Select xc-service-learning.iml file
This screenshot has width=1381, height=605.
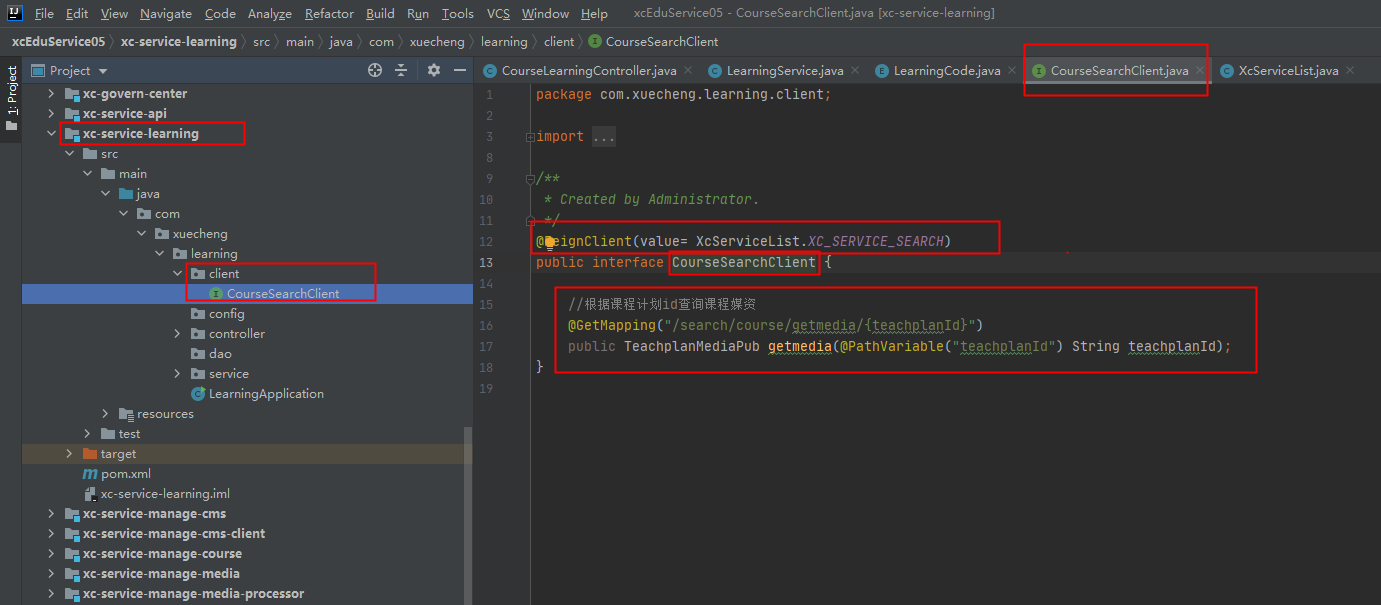[x=156, y=494]
